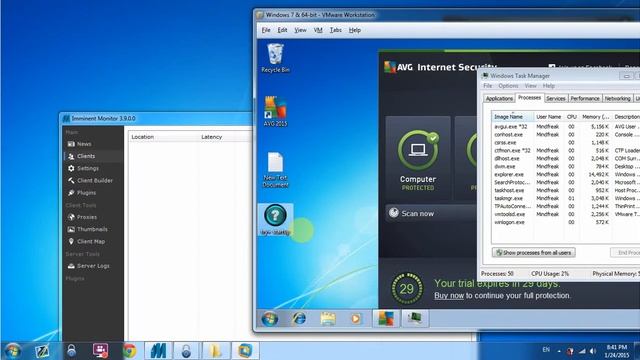Select Recycle Bin icon on VM desktop
The width and height of the screenshot is (640, 360).
276,58
